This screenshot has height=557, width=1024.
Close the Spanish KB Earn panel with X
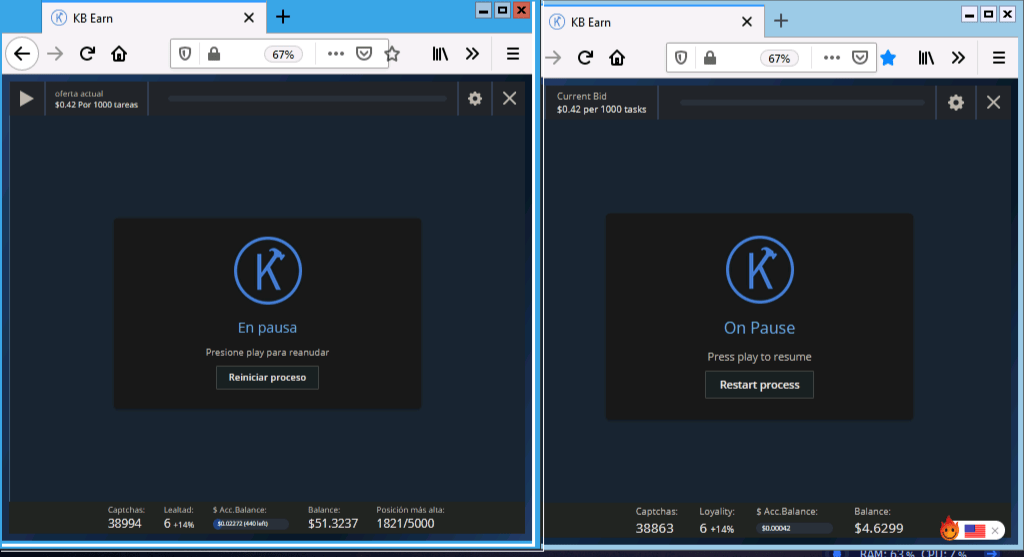click(x=510, y=98)
